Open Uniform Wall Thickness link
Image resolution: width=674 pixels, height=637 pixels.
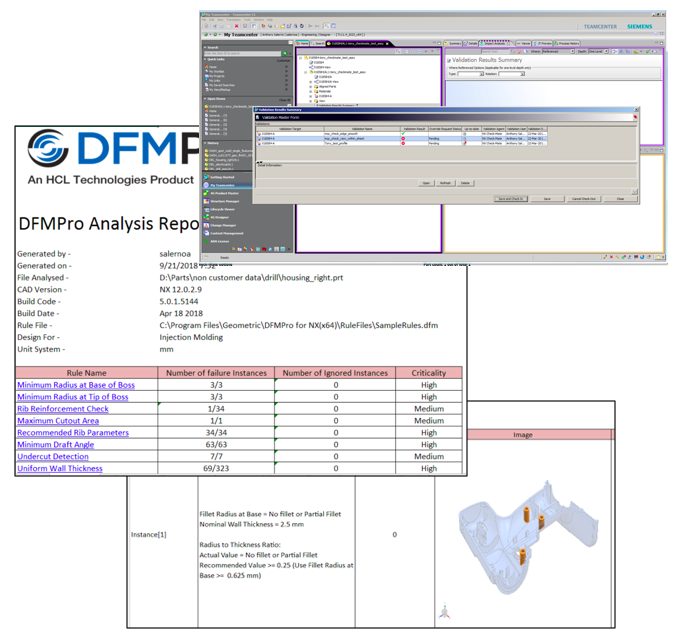tap(60, 469)
